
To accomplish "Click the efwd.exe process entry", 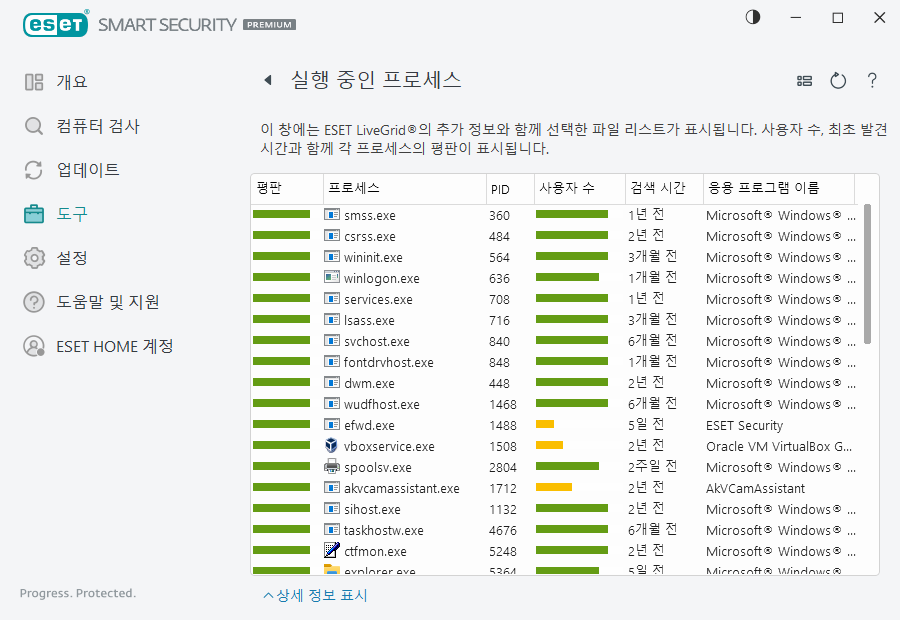I will pos(369,425).
